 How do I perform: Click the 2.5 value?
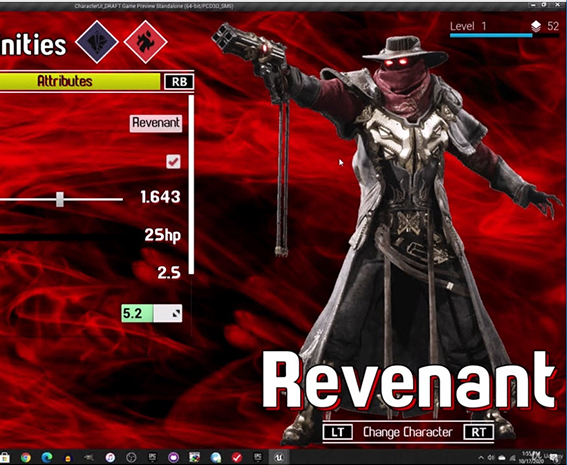coord(169,272)
